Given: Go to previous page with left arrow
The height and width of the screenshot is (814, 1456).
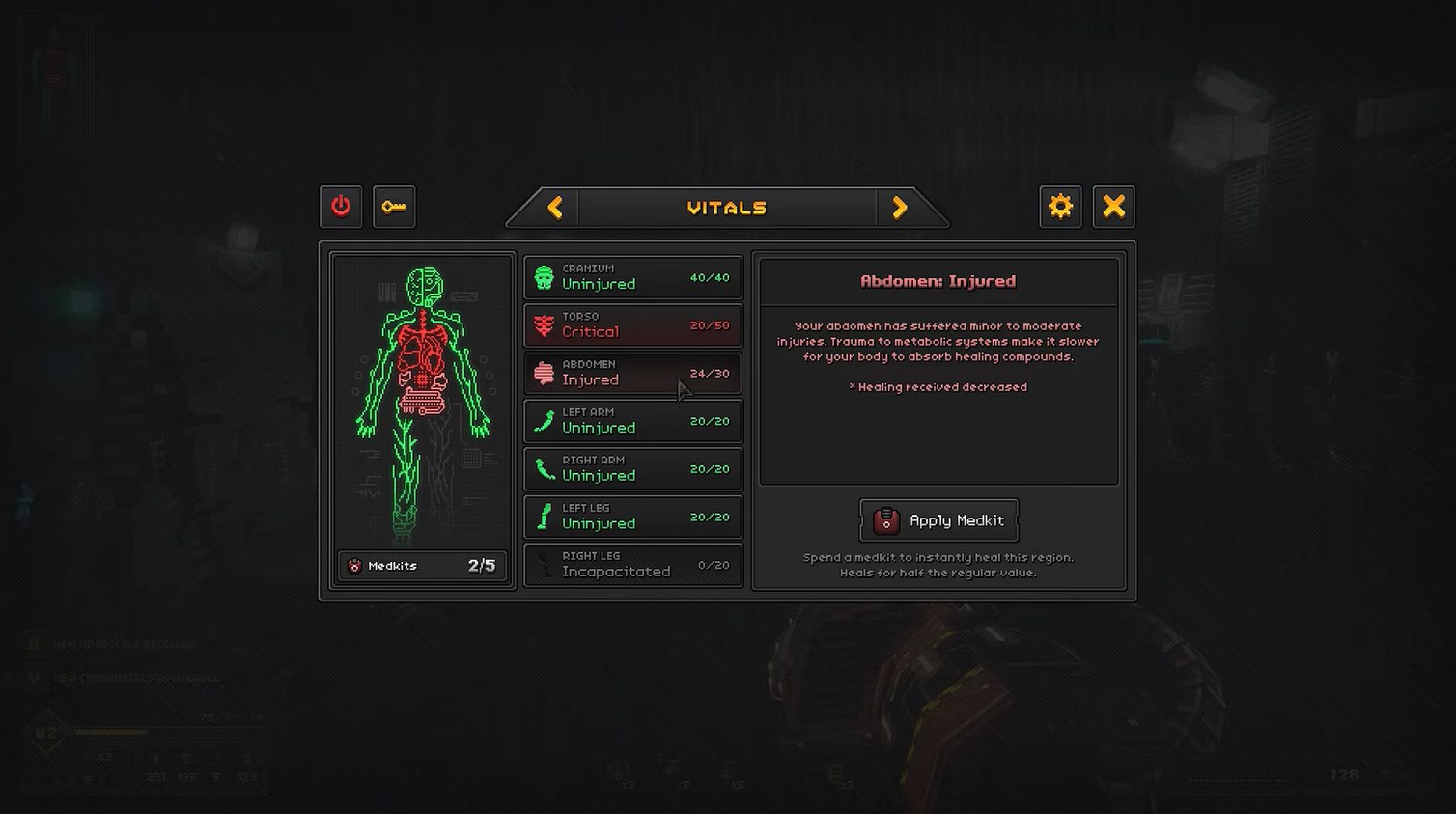Looking at the screenshot, I should [x=555, y=208].
